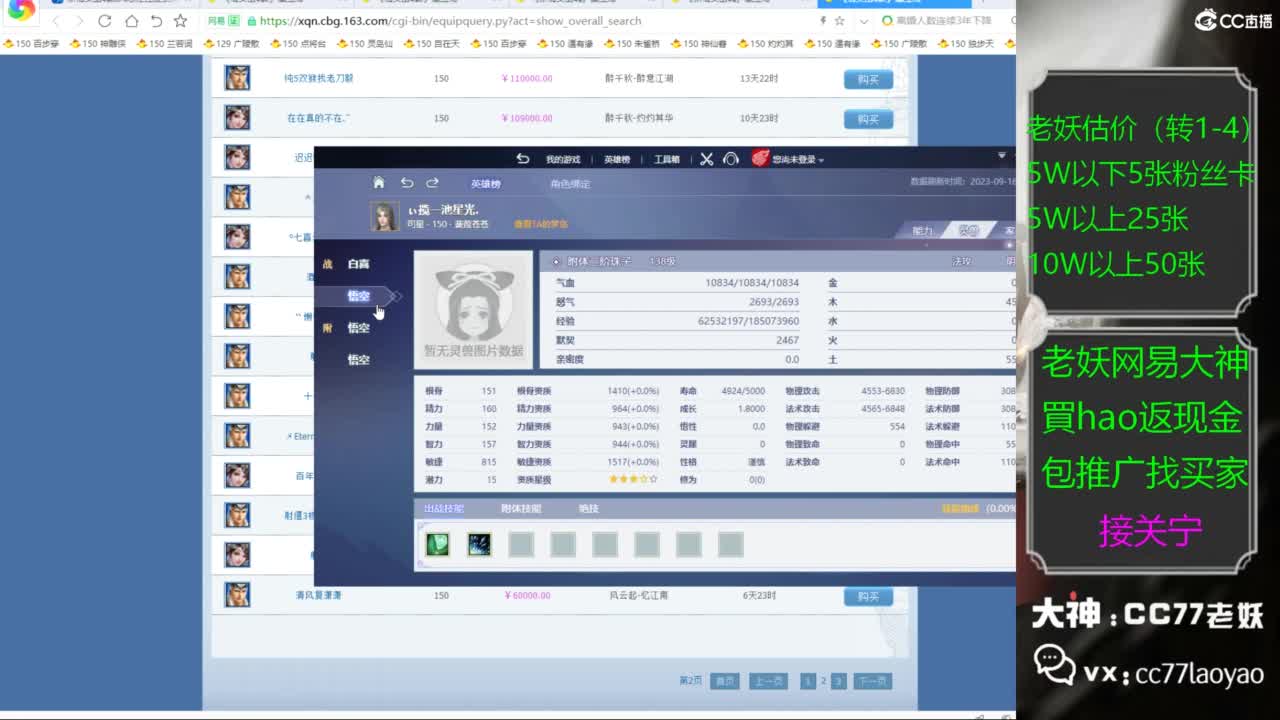Click the 购买 button for the ¥60000.00 listing
The height and width of the screenshot is (720, 1280).
tap(868, 596)
